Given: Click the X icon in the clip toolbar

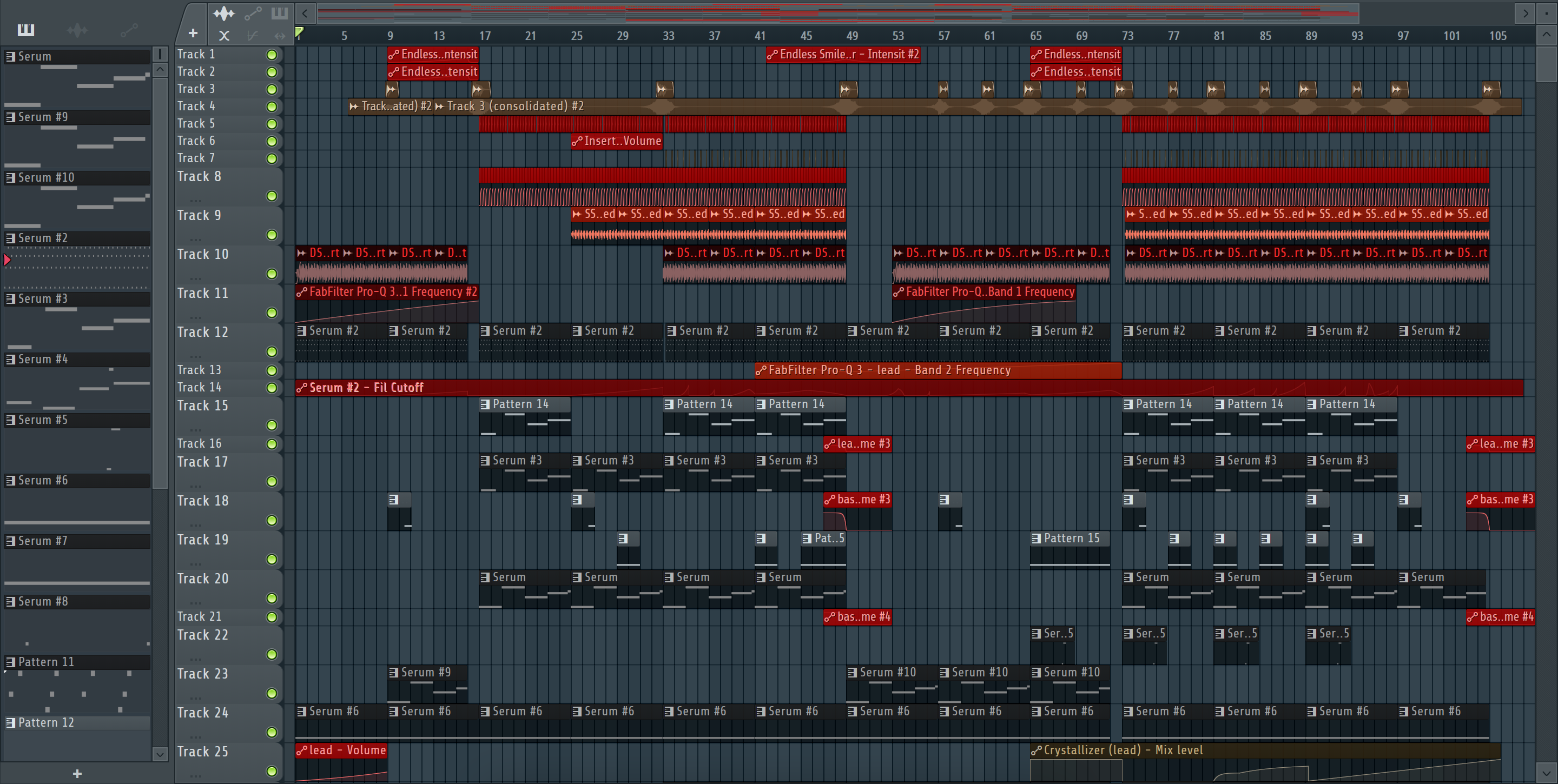Looking at the screenshot, I should tap(224, 36).
